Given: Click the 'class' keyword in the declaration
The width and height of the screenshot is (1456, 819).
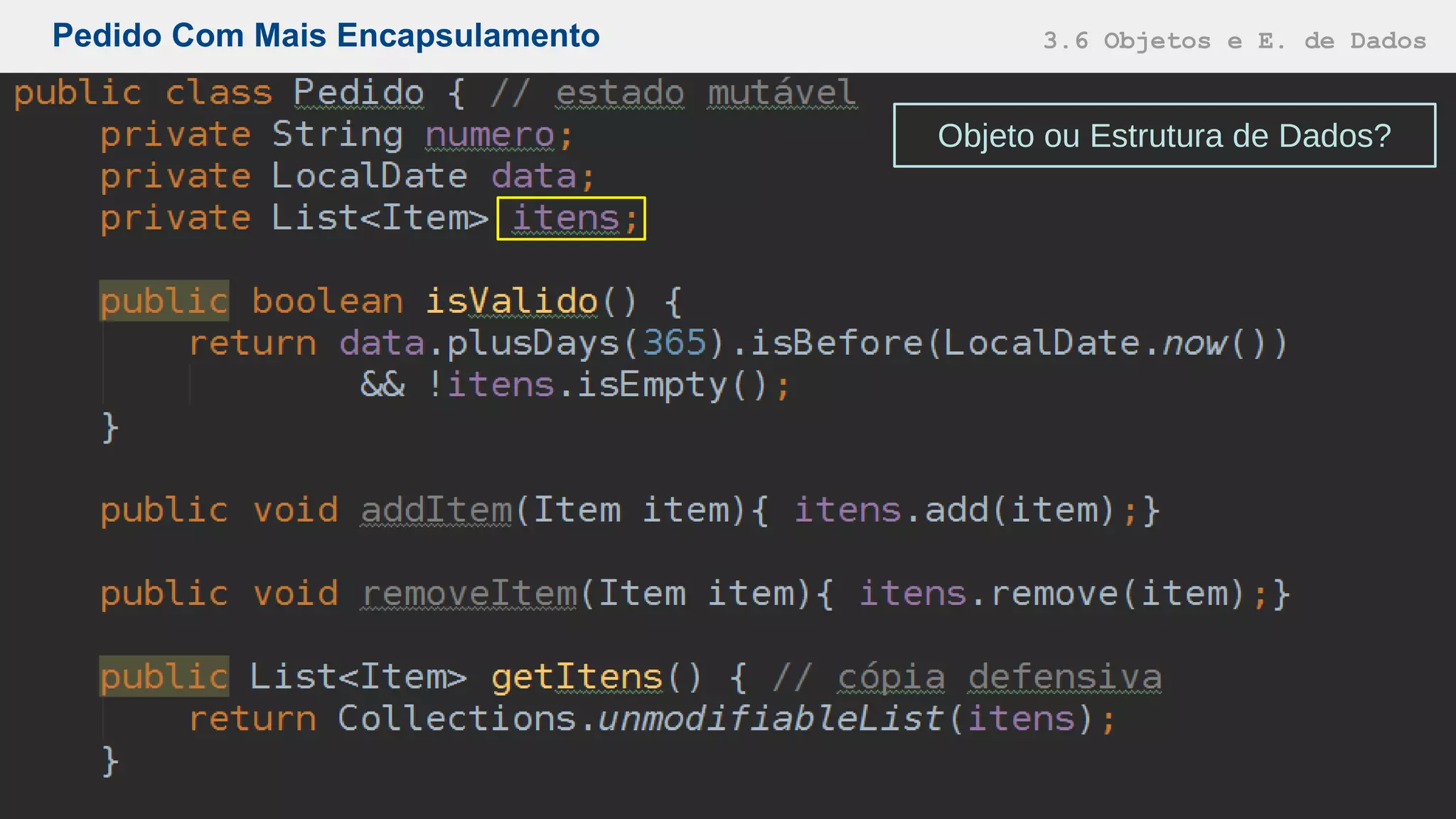Looking at the screenshot, I should [219, 93].
